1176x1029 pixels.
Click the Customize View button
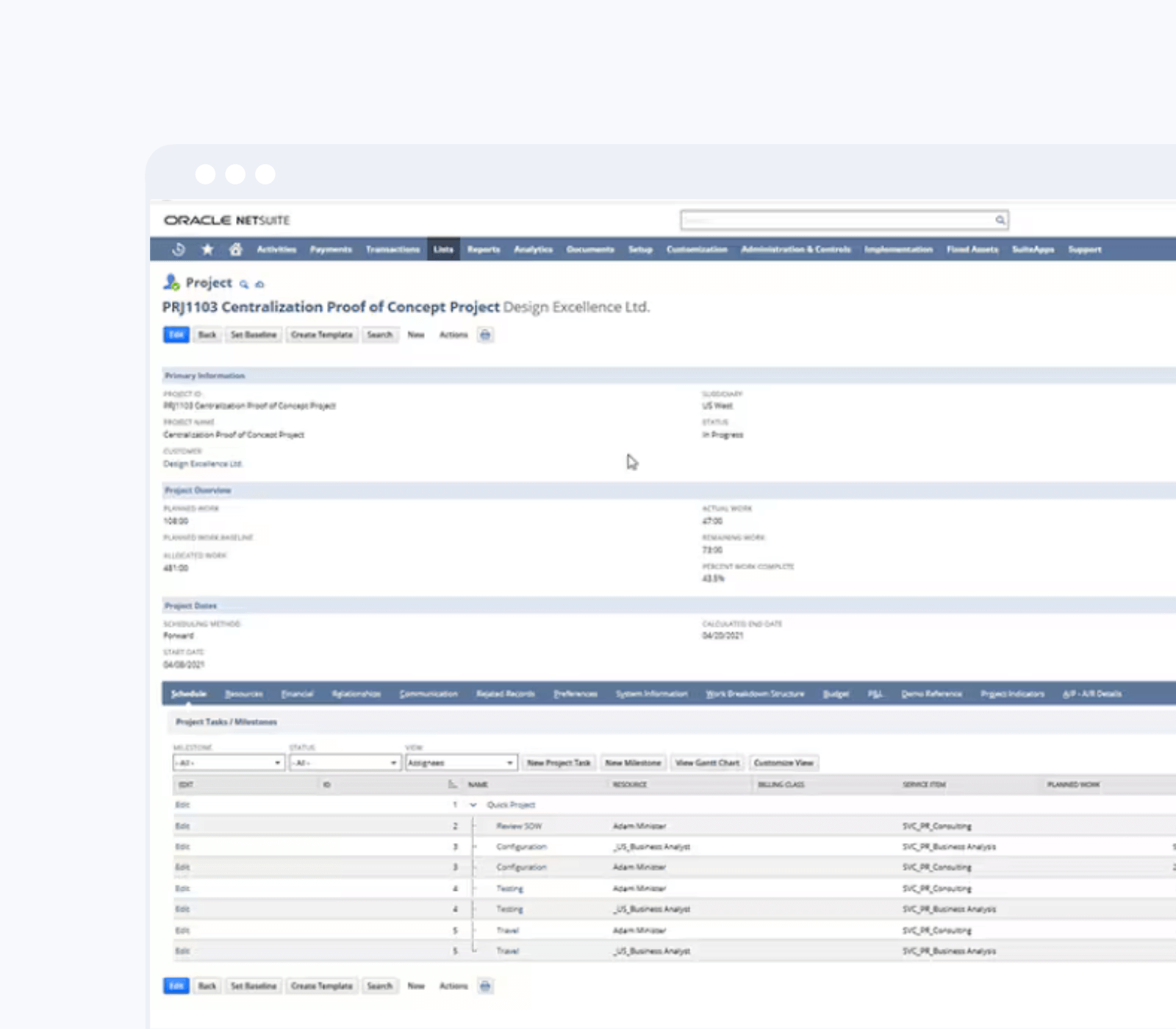pyautogui.click(x=784, y=763)
